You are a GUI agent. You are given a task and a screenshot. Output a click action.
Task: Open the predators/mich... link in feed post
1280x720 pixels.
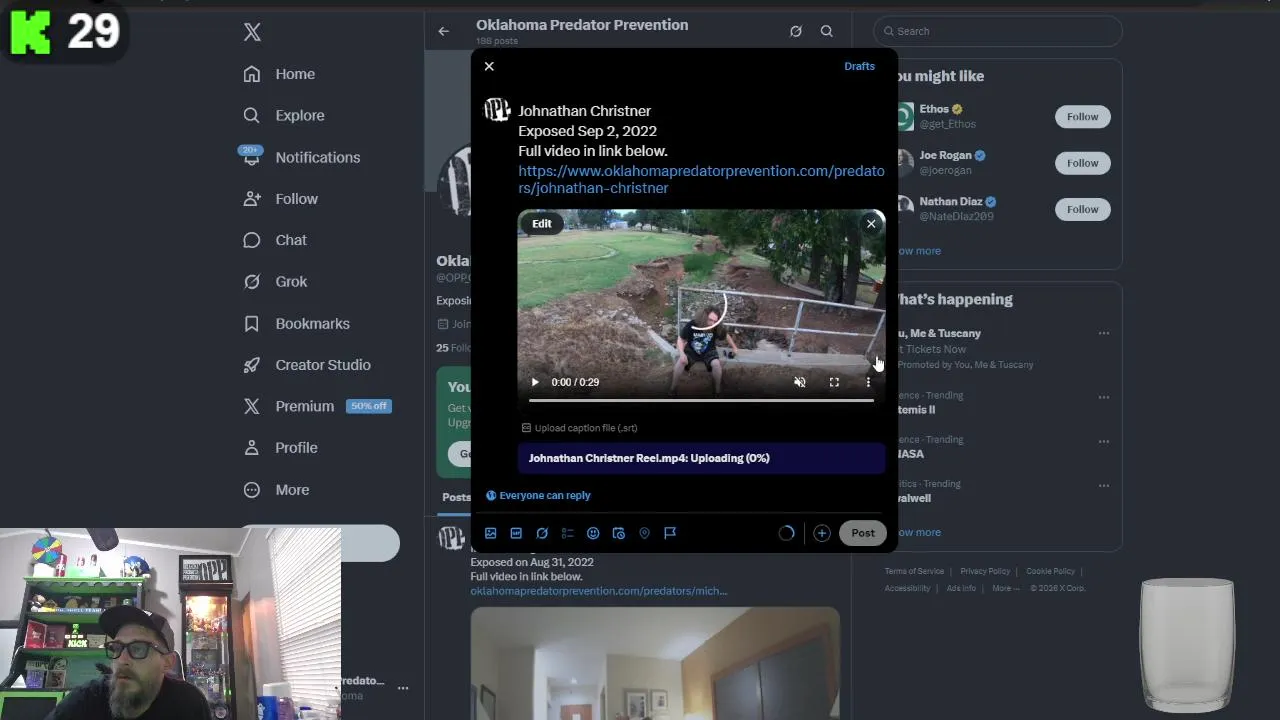[x=599, y=591]
